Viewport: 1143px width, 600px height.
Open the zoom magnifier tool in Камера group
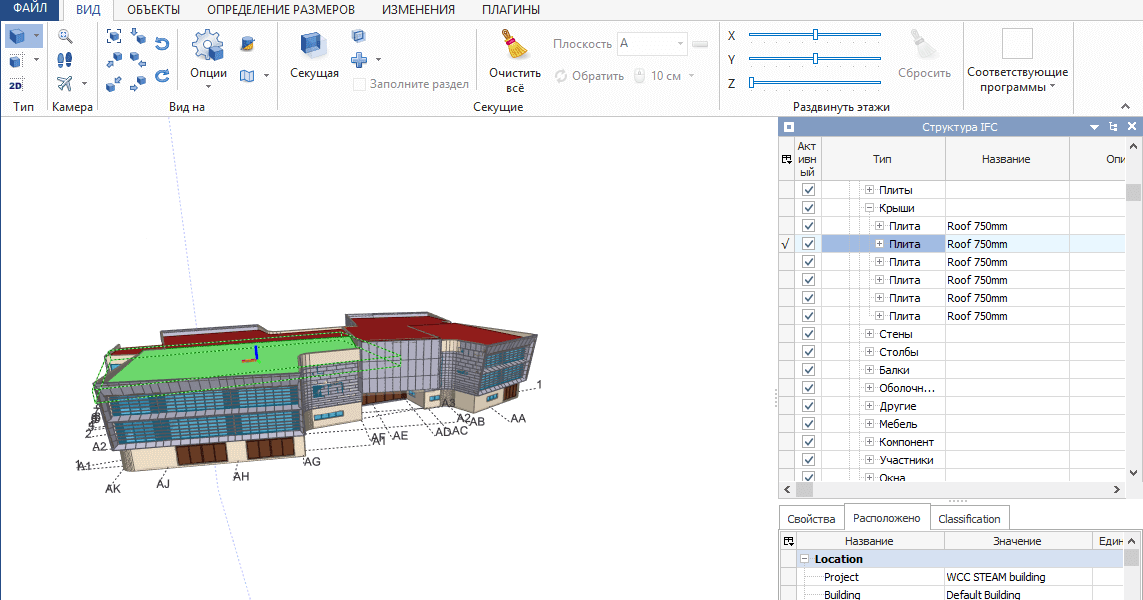coord(63,36)
